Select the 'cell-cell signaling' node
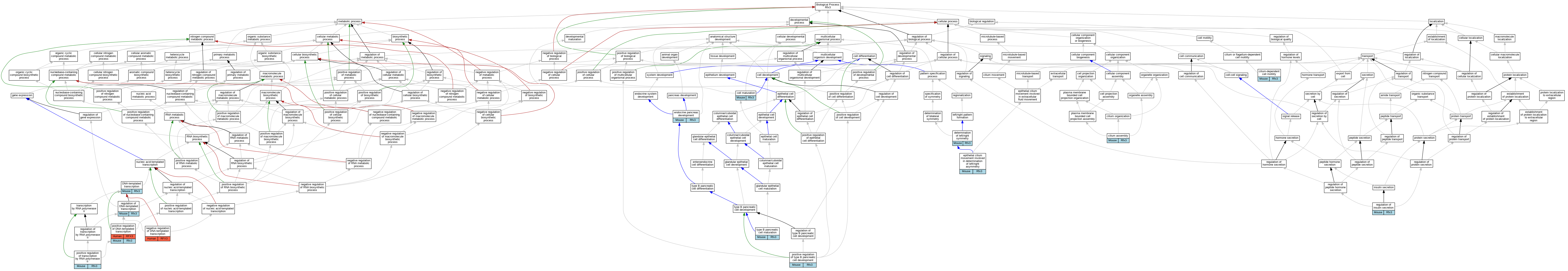The height and width of the screenshot is (271, 1568). (x=1236, y=75)
